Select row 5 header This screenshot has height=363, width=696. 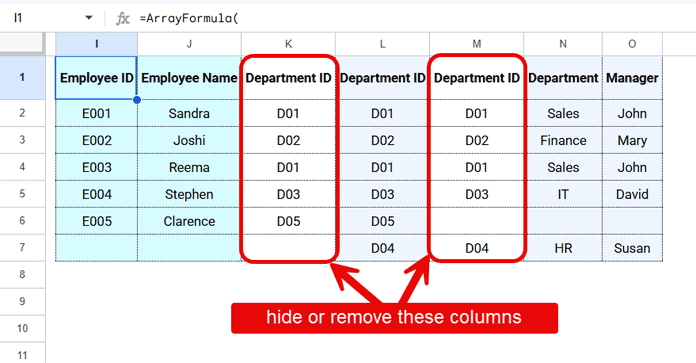(22, 194)
